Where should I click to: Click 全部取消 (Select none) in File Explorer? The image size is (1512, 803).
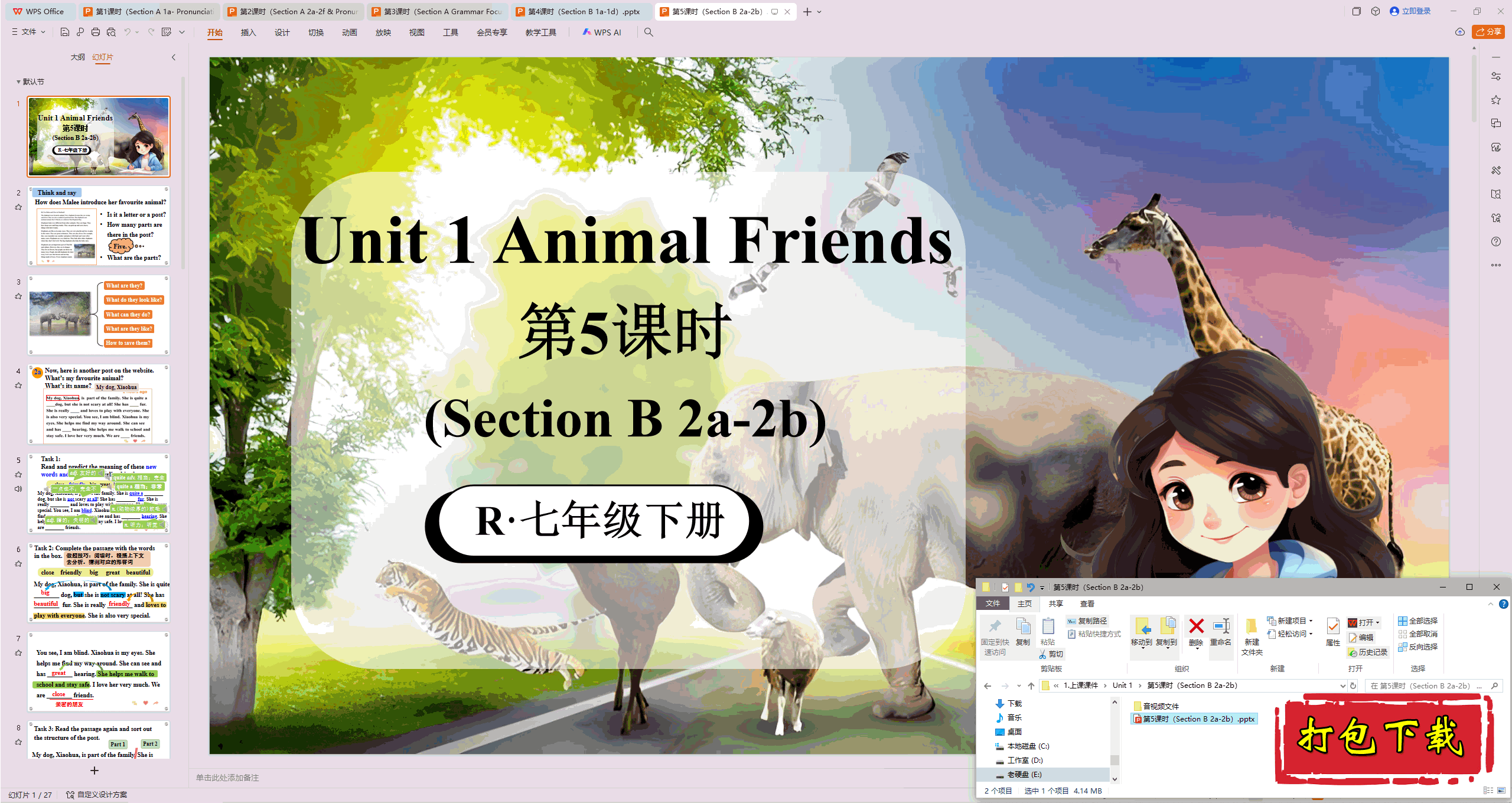point(1417,634)
